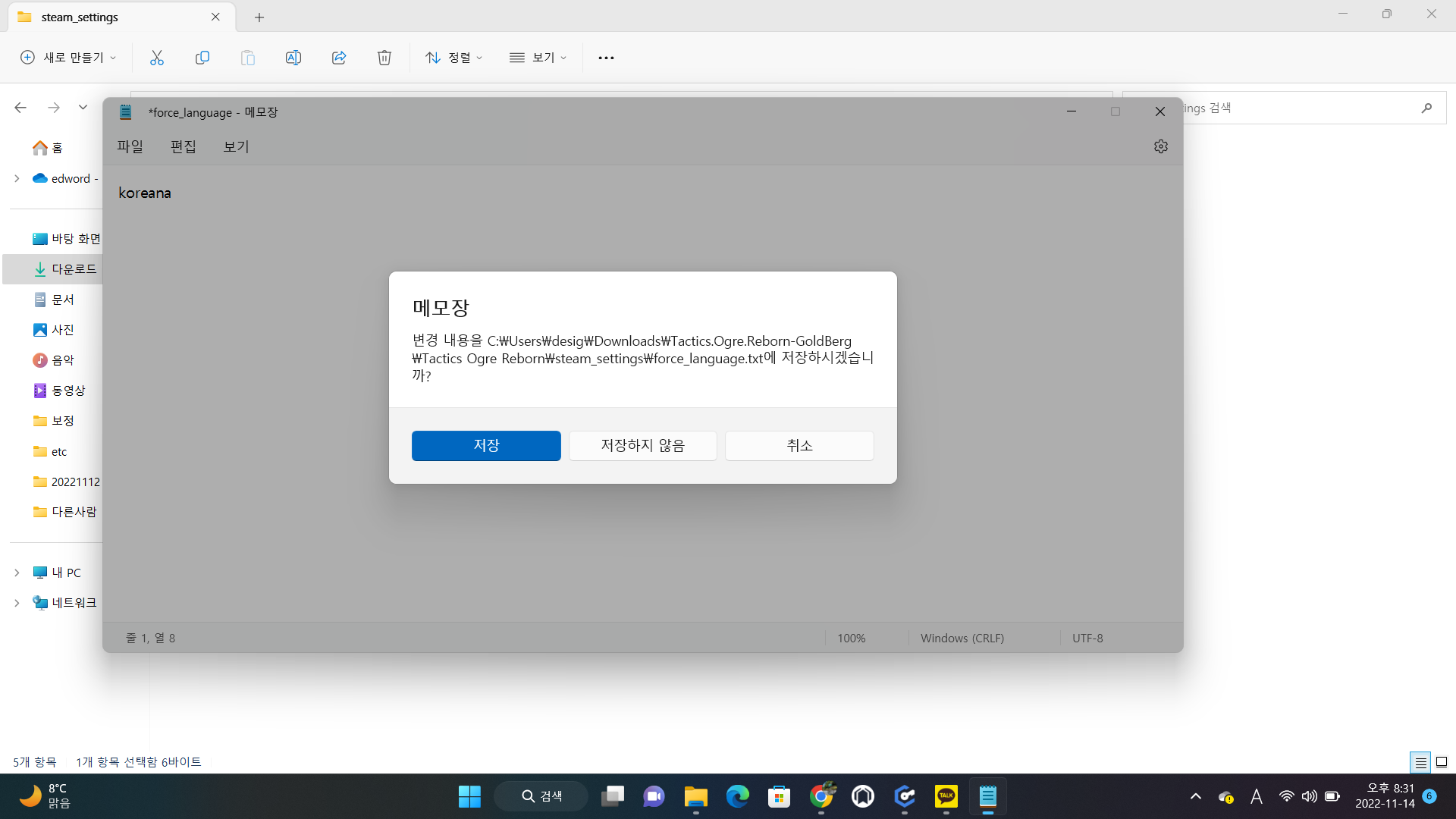1456x819 pixels.
Task: Click the Cut scissors icon in Explorer toolbar
Action: (x=157, y=58)
